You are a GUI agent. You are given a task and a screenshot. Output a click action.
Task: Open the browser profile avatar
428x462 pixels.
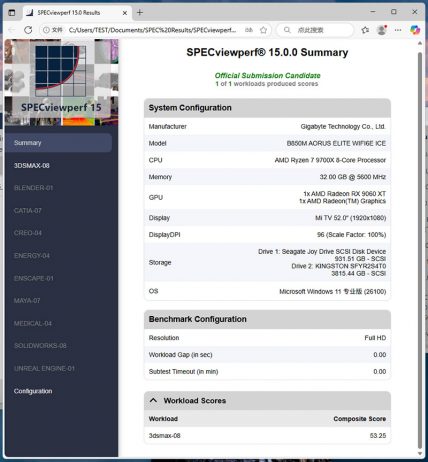382,30
